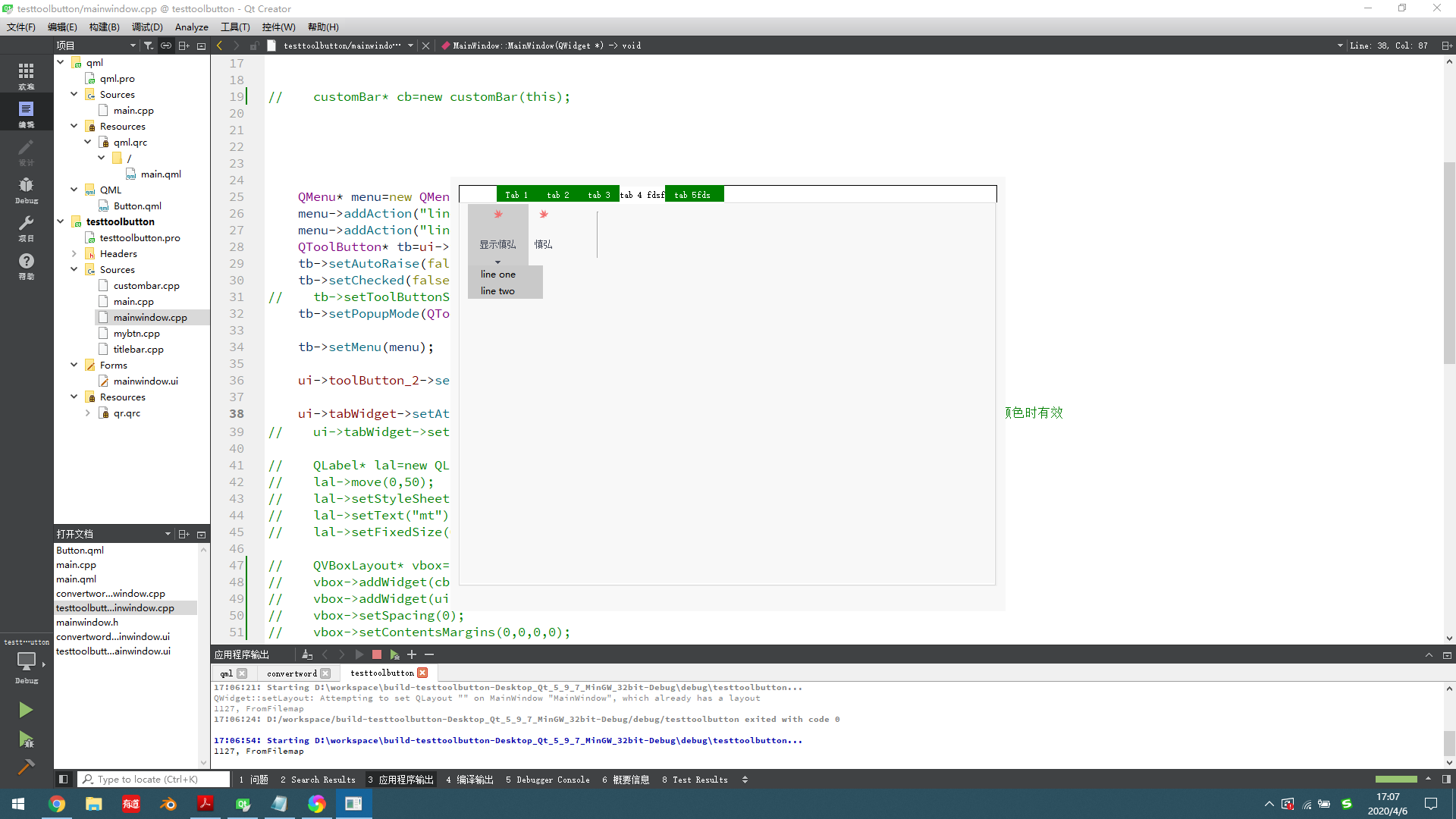Open the 4 编译输出 pane button

[469, 780]
